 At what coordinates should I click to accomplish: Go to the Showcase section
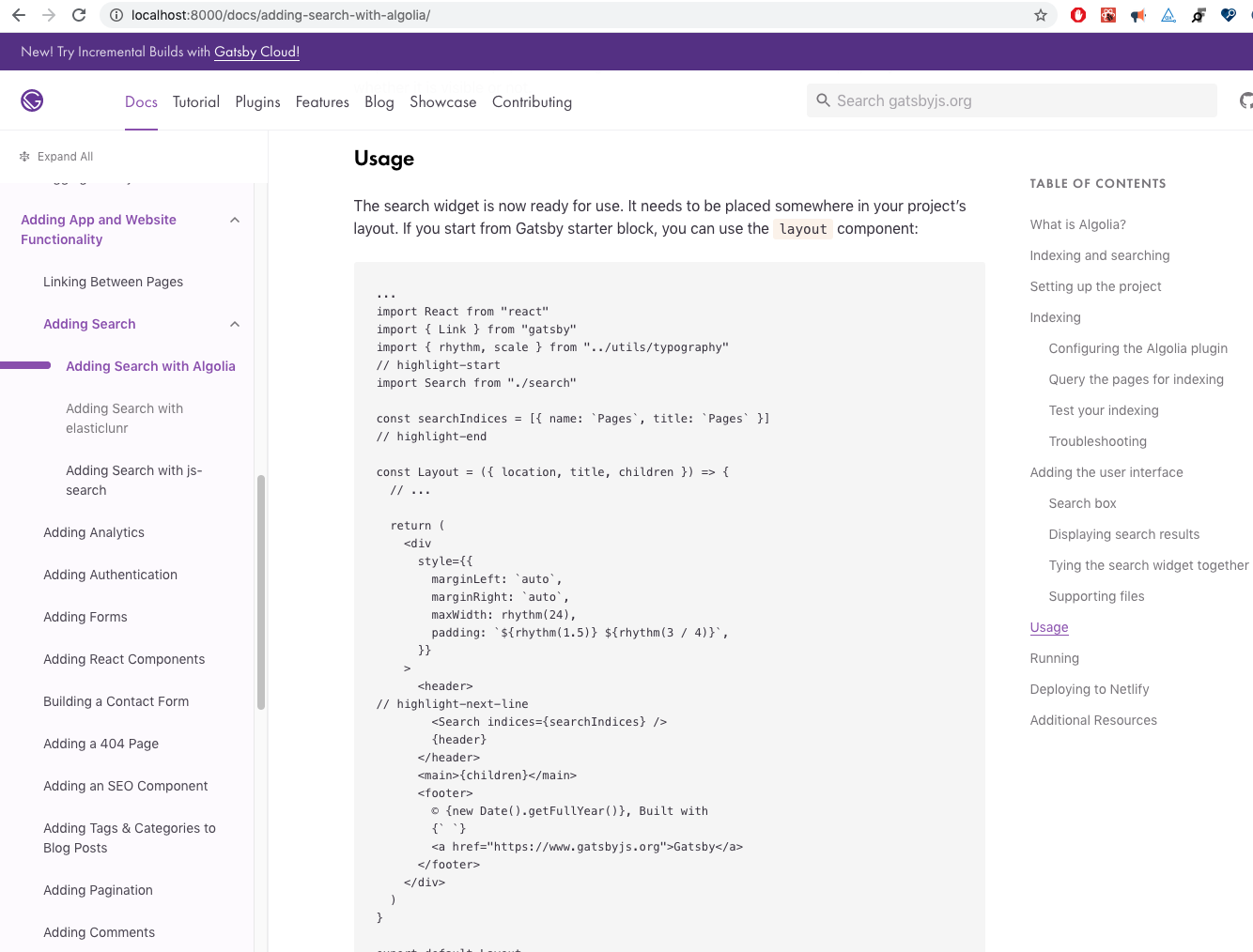click(443, 101)
